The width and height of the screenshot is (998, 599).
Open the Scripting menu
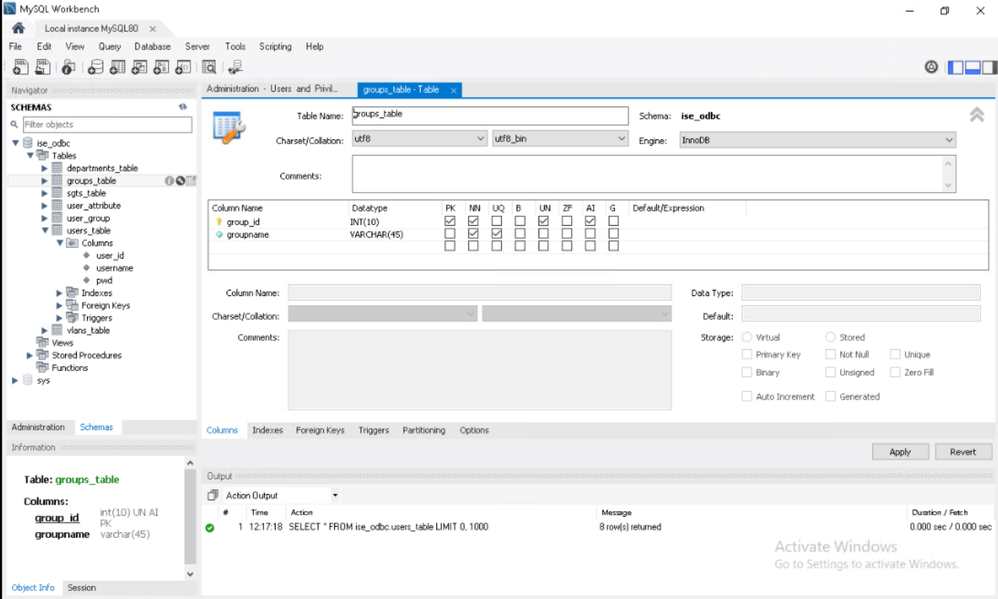click(x=275, y=46)
